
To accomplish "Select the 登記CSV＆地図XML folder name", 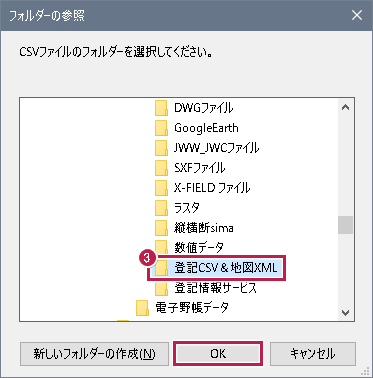I will click(x=226, y=268).
